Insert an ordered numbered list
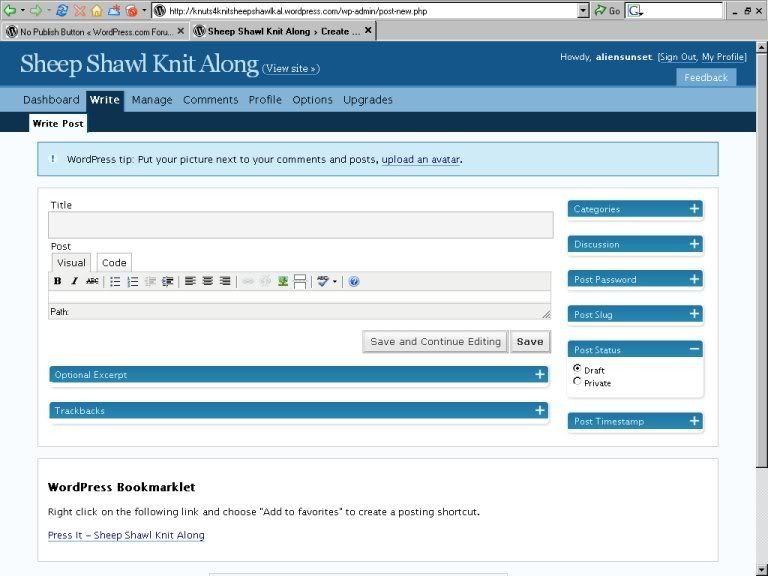The image size is (768, 576). [x=133, y=282]
